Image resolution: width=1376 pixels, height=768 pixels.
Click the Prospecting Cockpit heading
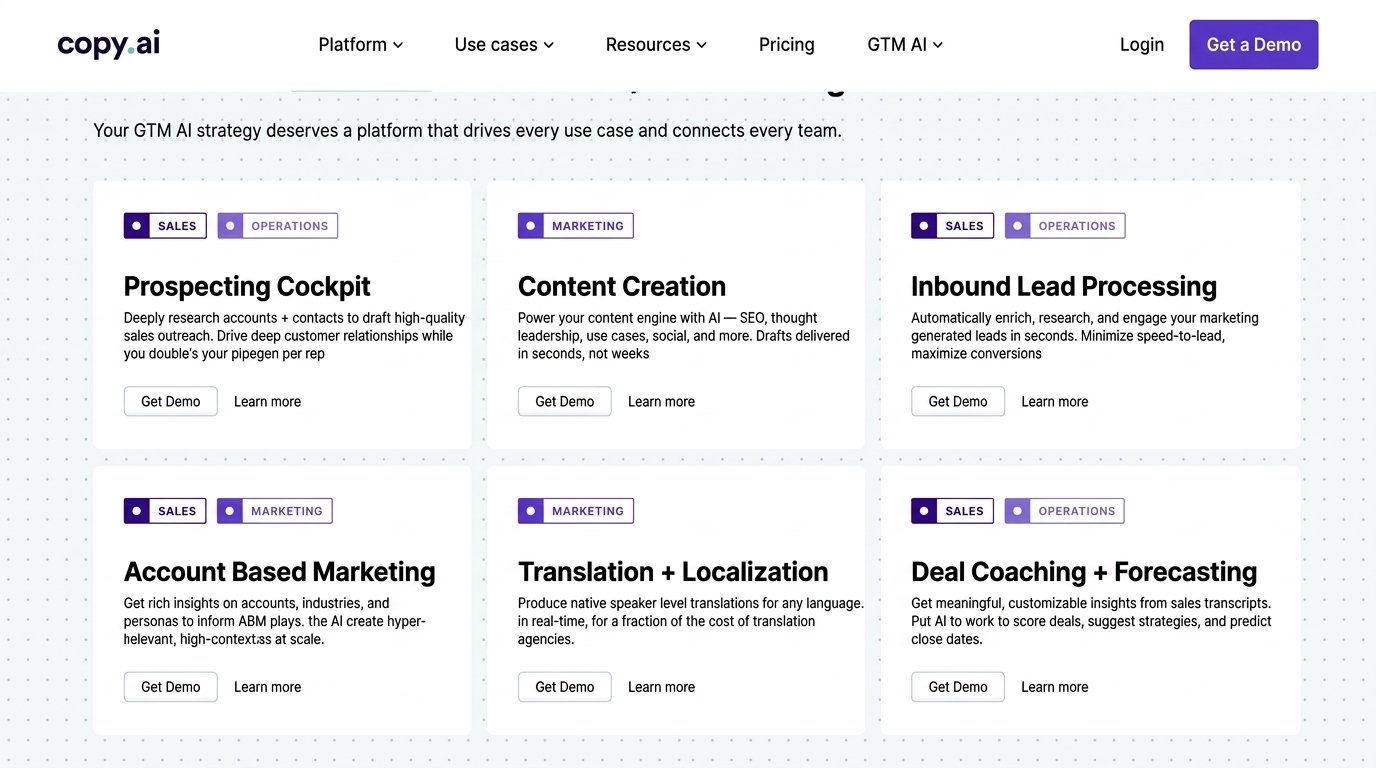tap(247, 287)
